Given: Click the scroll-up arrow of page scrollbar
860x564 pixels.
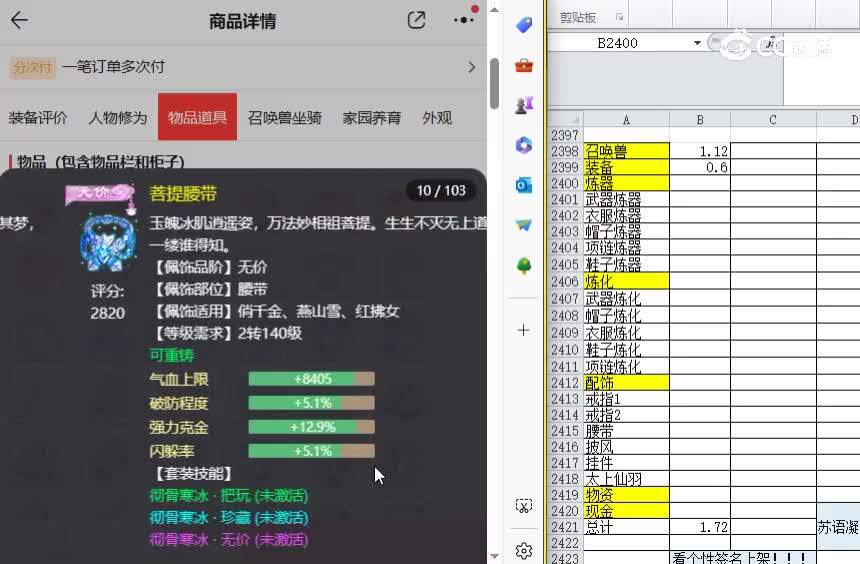Looking at the screenshot, I should coord(494,9).
